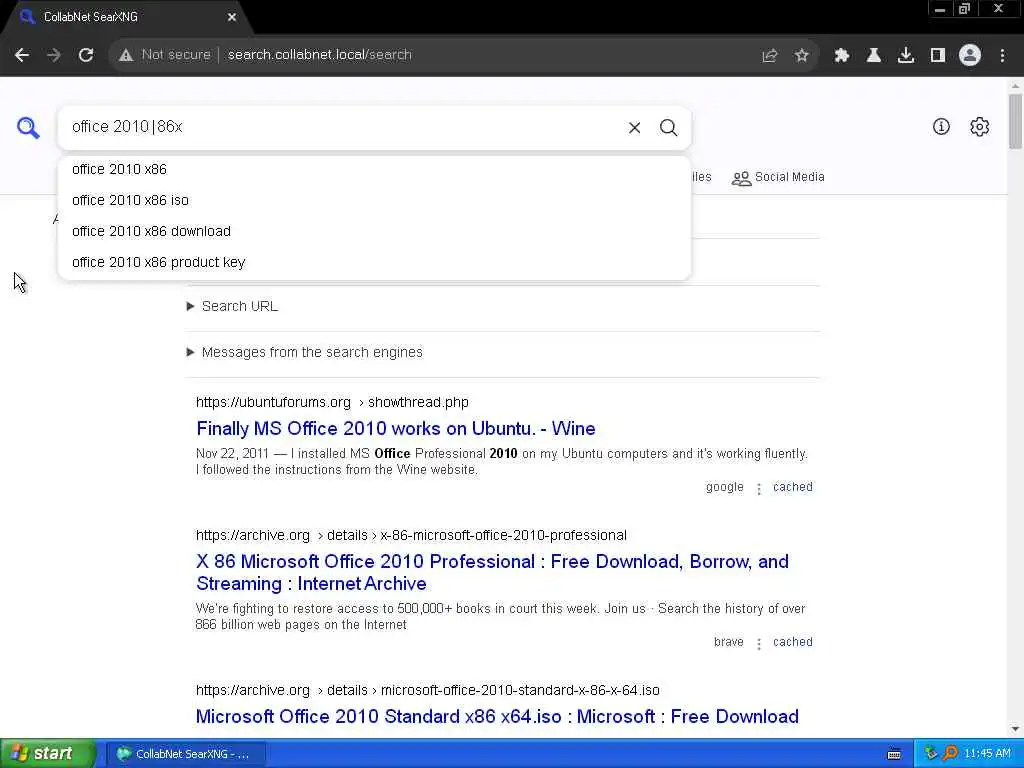Toggle the browser side panel
1024x768 pixels.
938,56
